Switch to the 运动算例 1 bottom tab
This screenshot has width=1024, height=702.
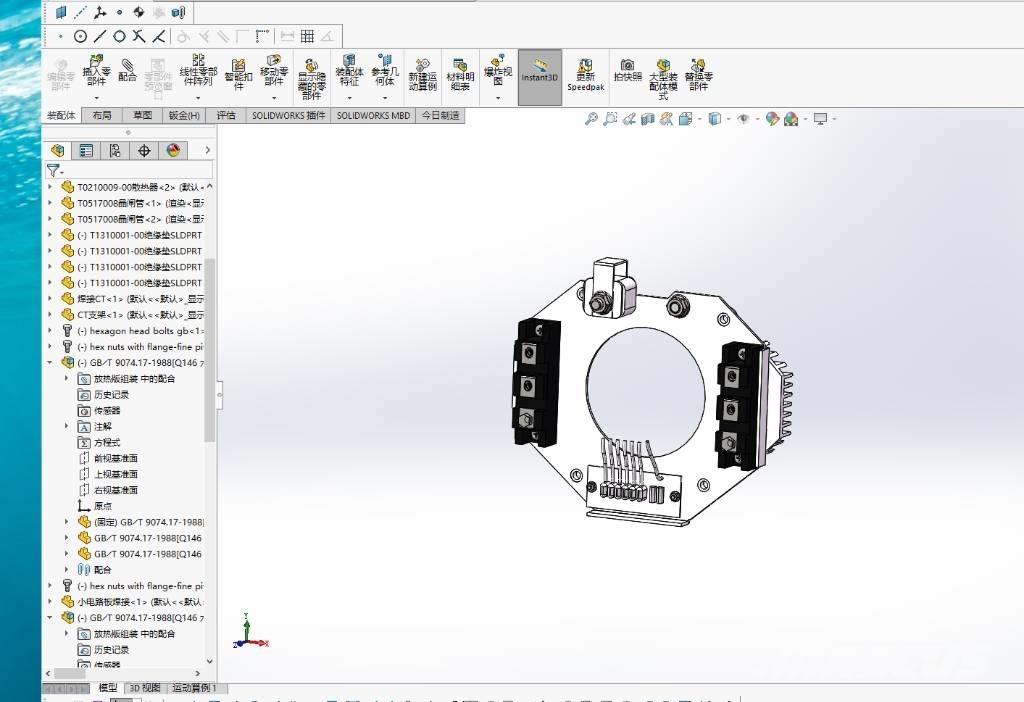[194, 688]
